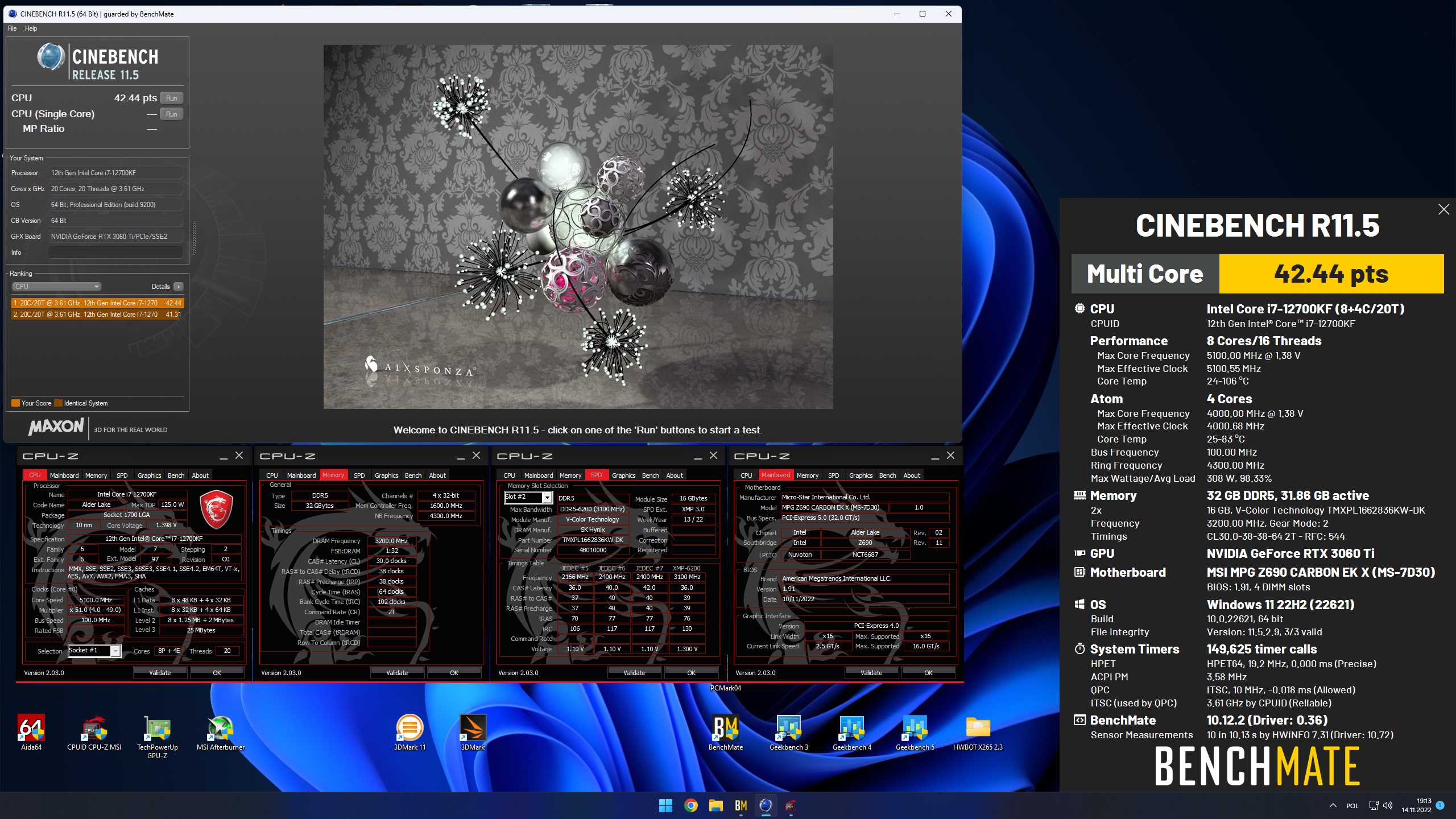Switch to Cinebench in the taskbar

766,805
